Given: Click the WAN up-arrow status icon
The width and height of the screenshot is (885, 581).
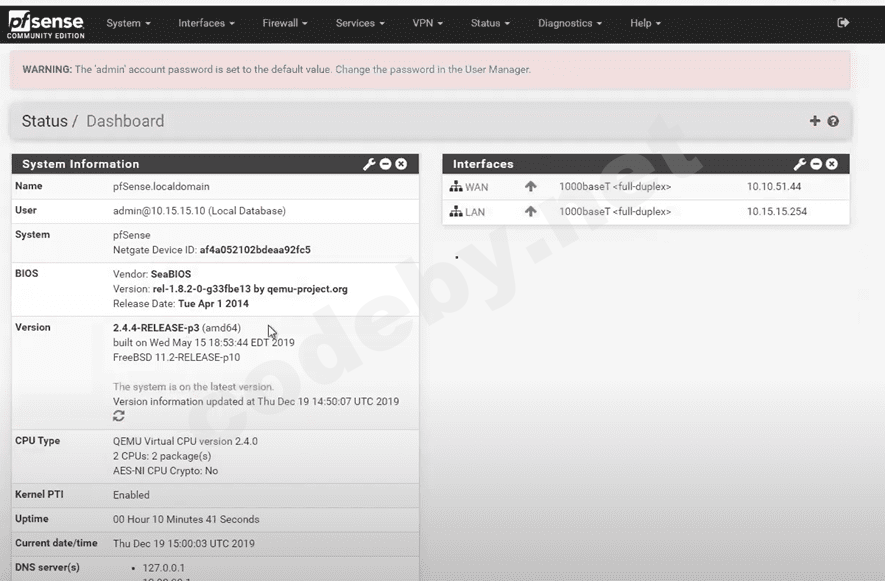Looking at the screenshot, I should pos(531,186).
